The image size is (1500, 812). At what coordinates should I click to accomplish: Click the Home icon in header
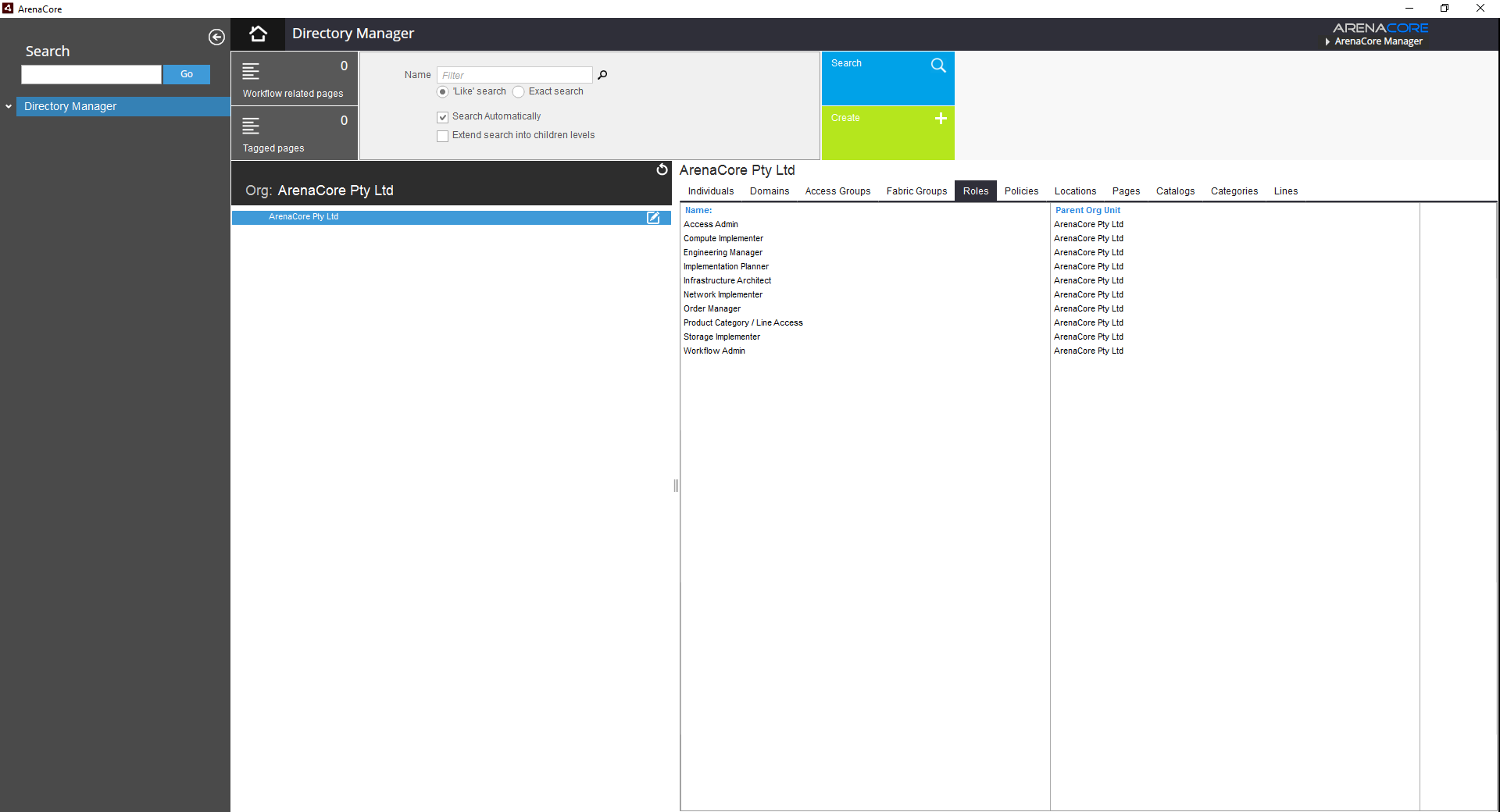258,34
